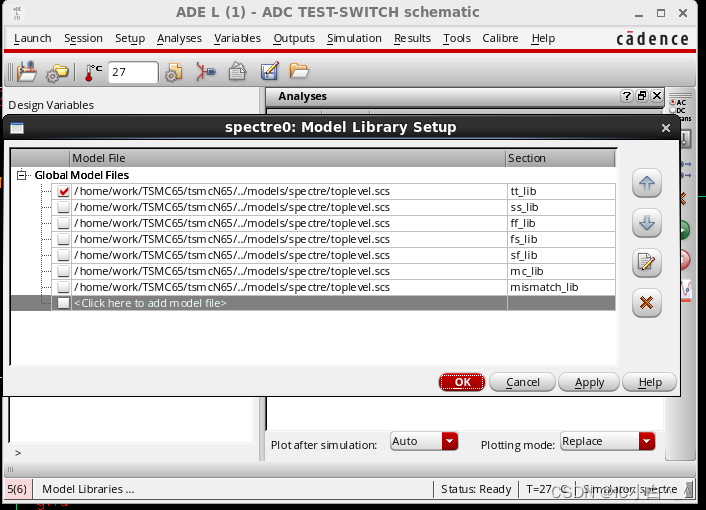Image resolution: width=706 pixels, height=510 pixels.
Task: Click the Model File column header
Action: (288, 158)
